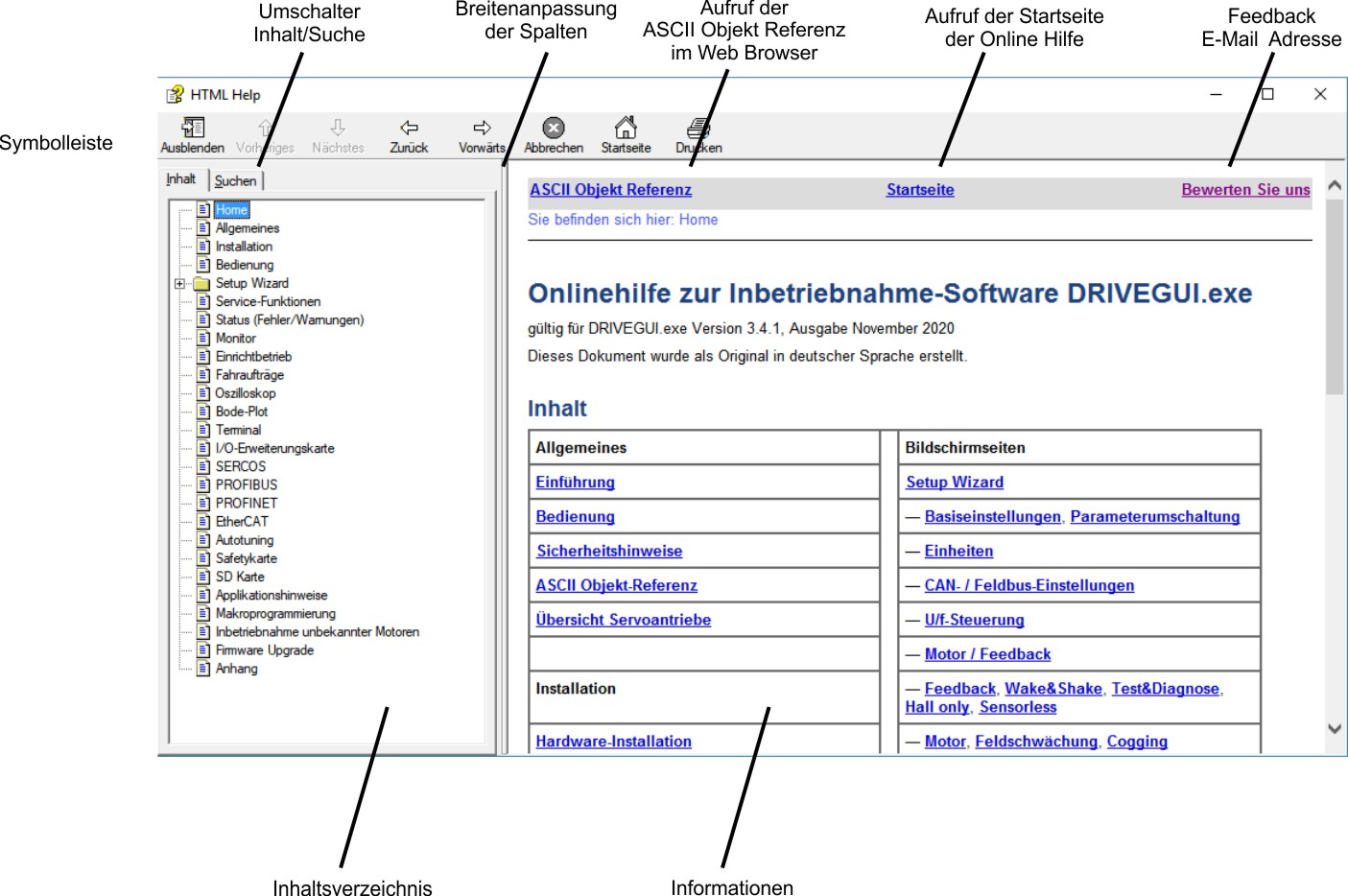Open the Firmware Upgrade tree entry

(264, 650)
